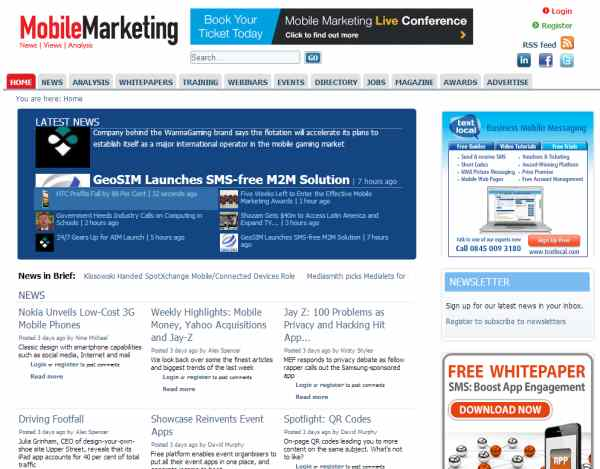Image resolution: width=600 pixels, height=469 pixels.
Task: Open Jay Z 100 Problems article
Action: 334,325
